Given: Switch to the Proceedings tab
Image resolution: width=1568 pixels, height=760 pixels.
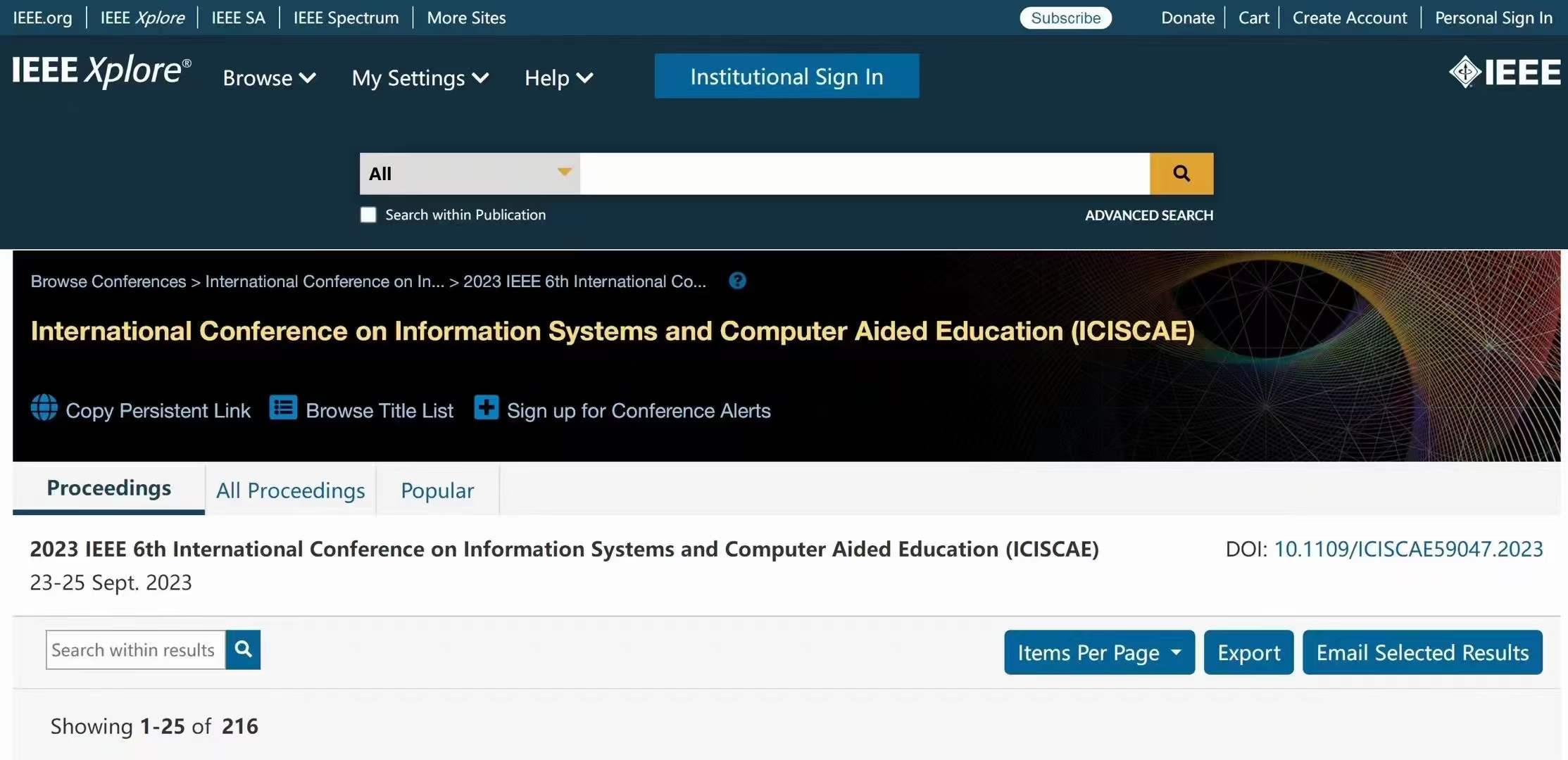Looking at the screenshot, I should coord(108,488).
